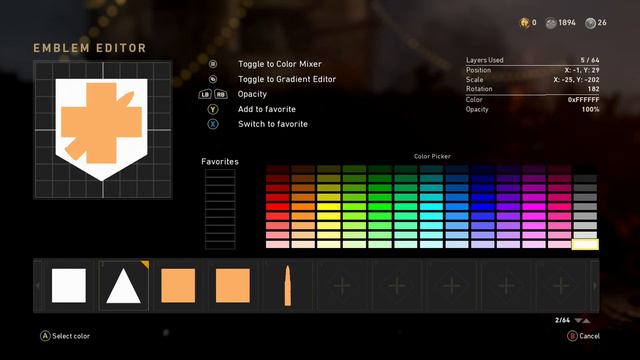Viewport: 640px width, 360px height.
Task: Click the A button Select color icon
Action: [x=45, y=336]
